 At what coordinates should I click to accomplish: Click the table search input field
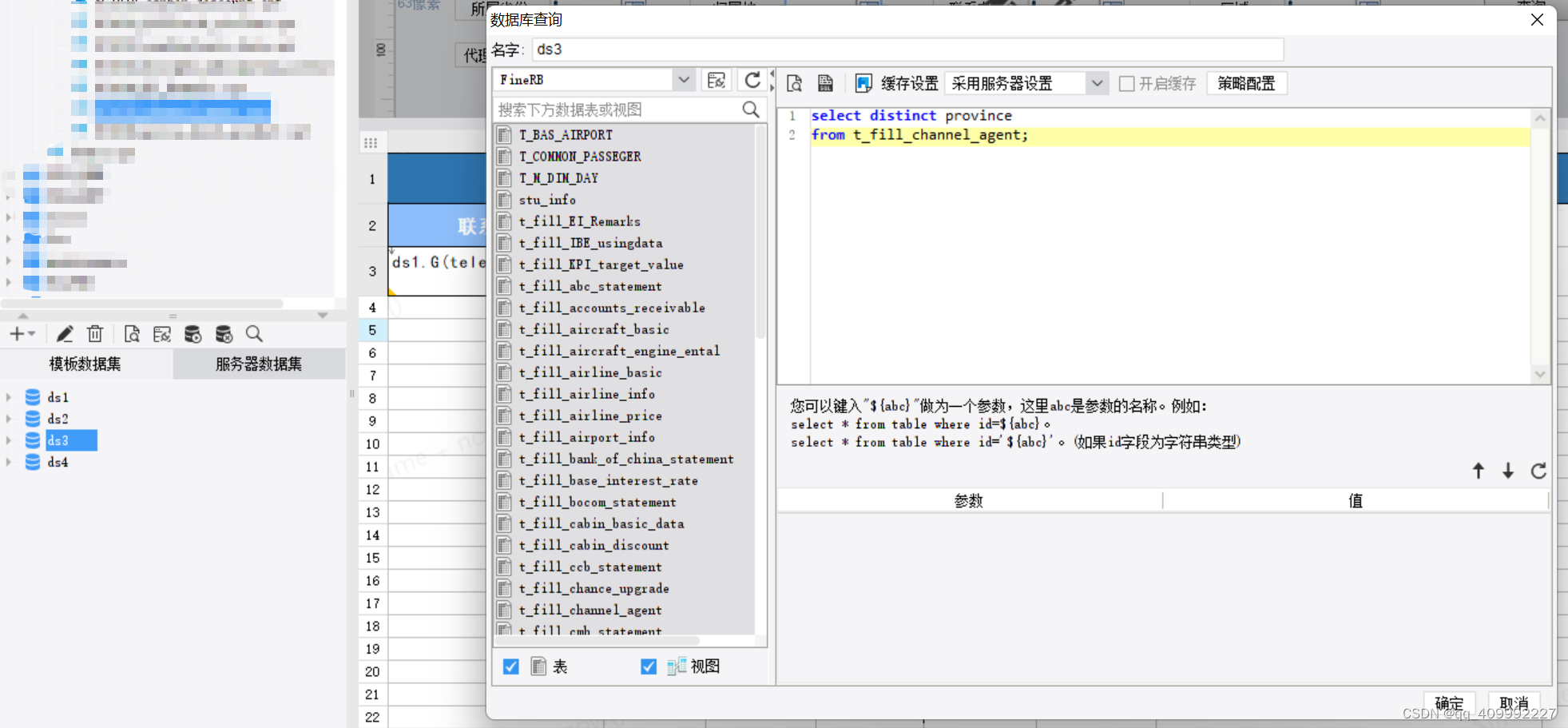tap(617, 109)
